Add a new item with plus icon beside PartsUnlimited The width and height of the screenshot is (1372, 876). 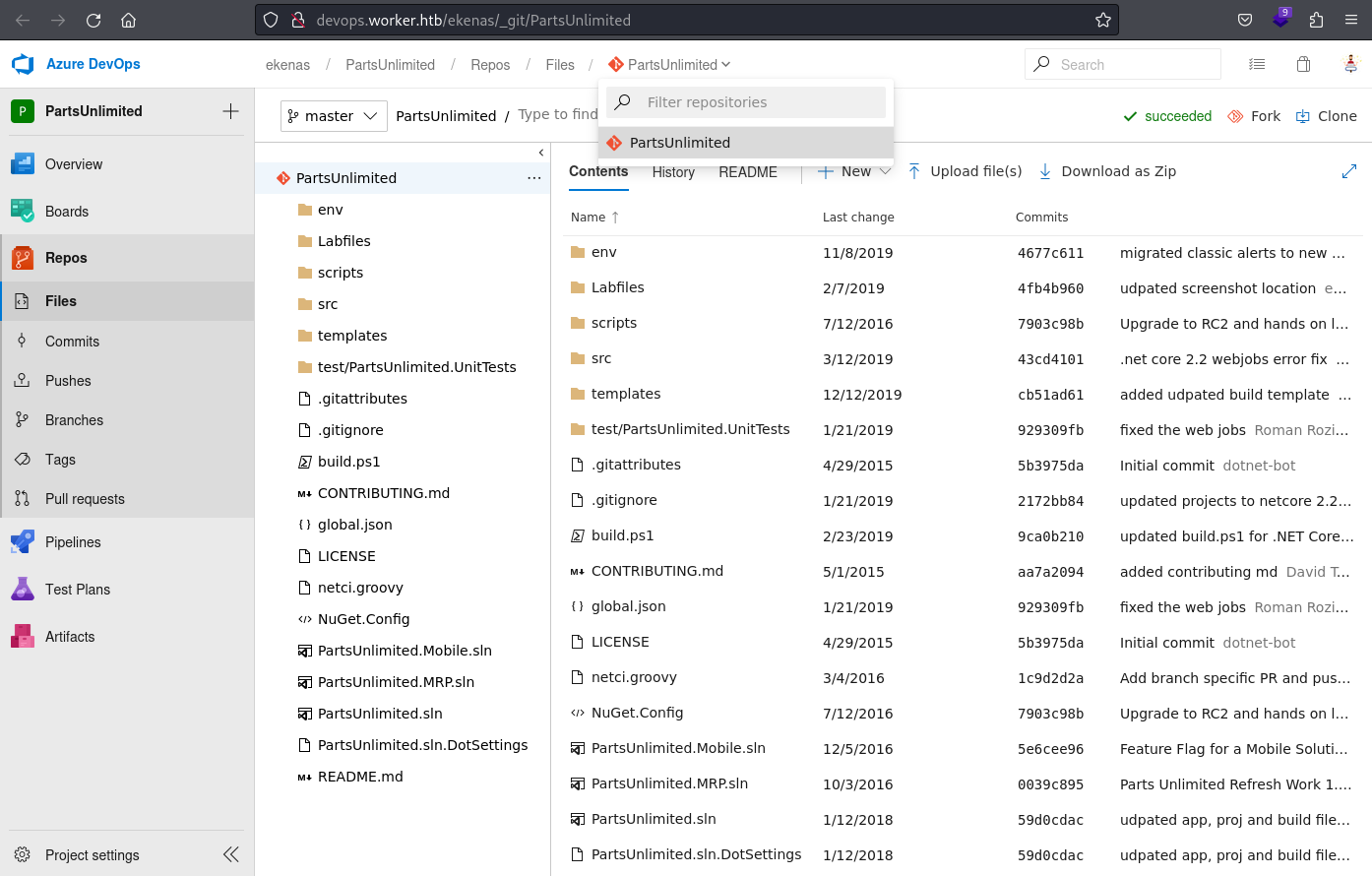[230, 111]
